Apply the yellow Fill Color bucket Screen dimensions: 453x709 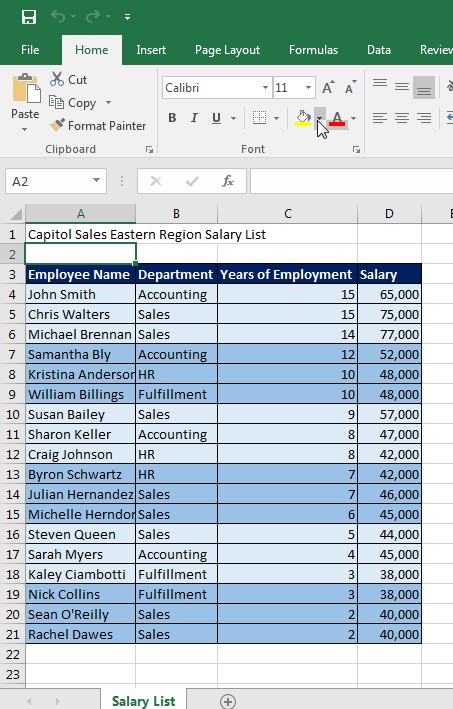click(303, 118)
